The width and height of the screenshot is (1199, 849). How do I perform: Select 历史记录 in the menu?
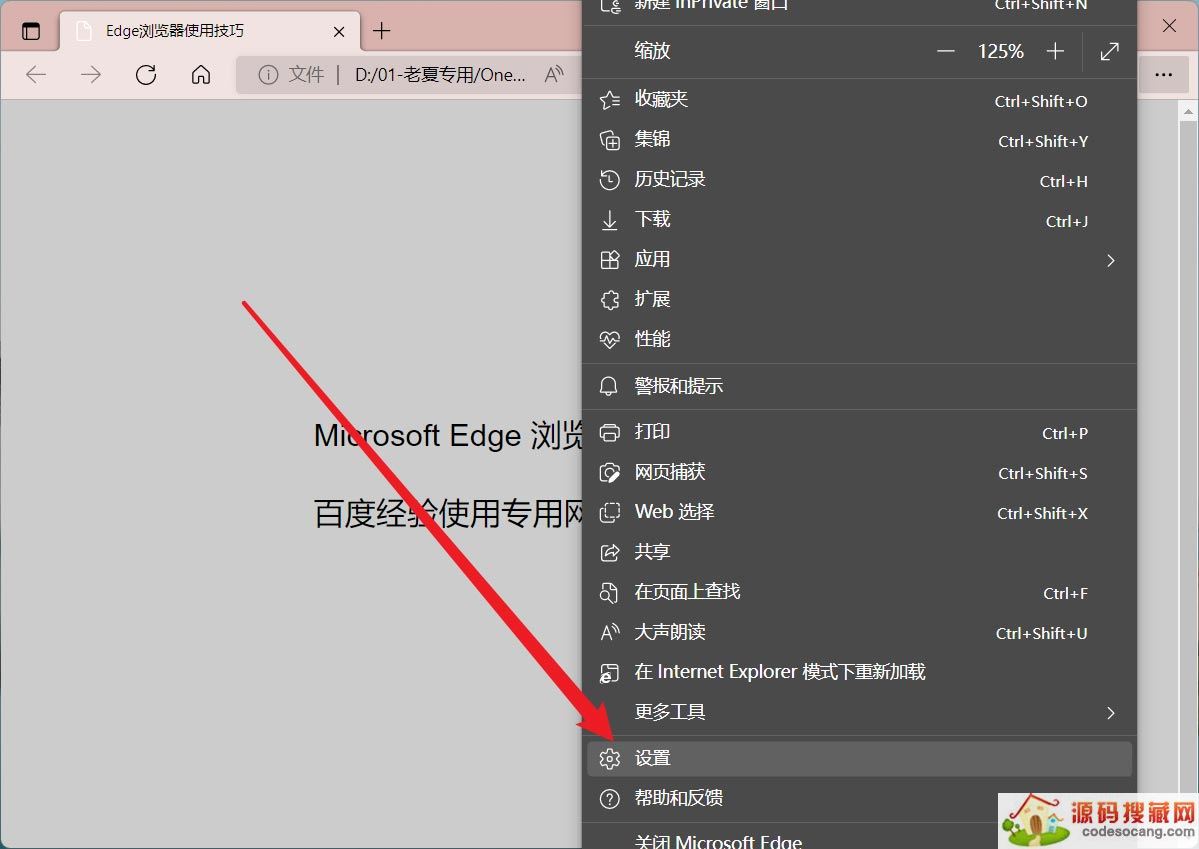(x=669, y=180)
